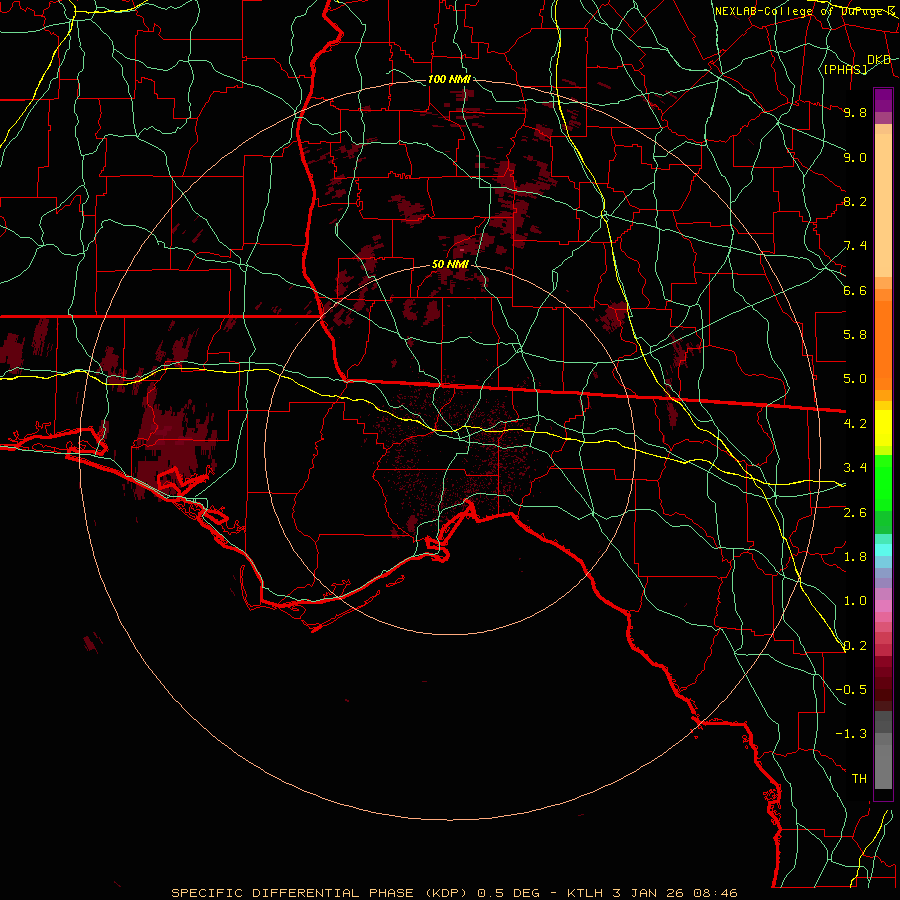Select the 8.2 scale label
Viewport: 900px width, 900px height.
coord(855,201)
